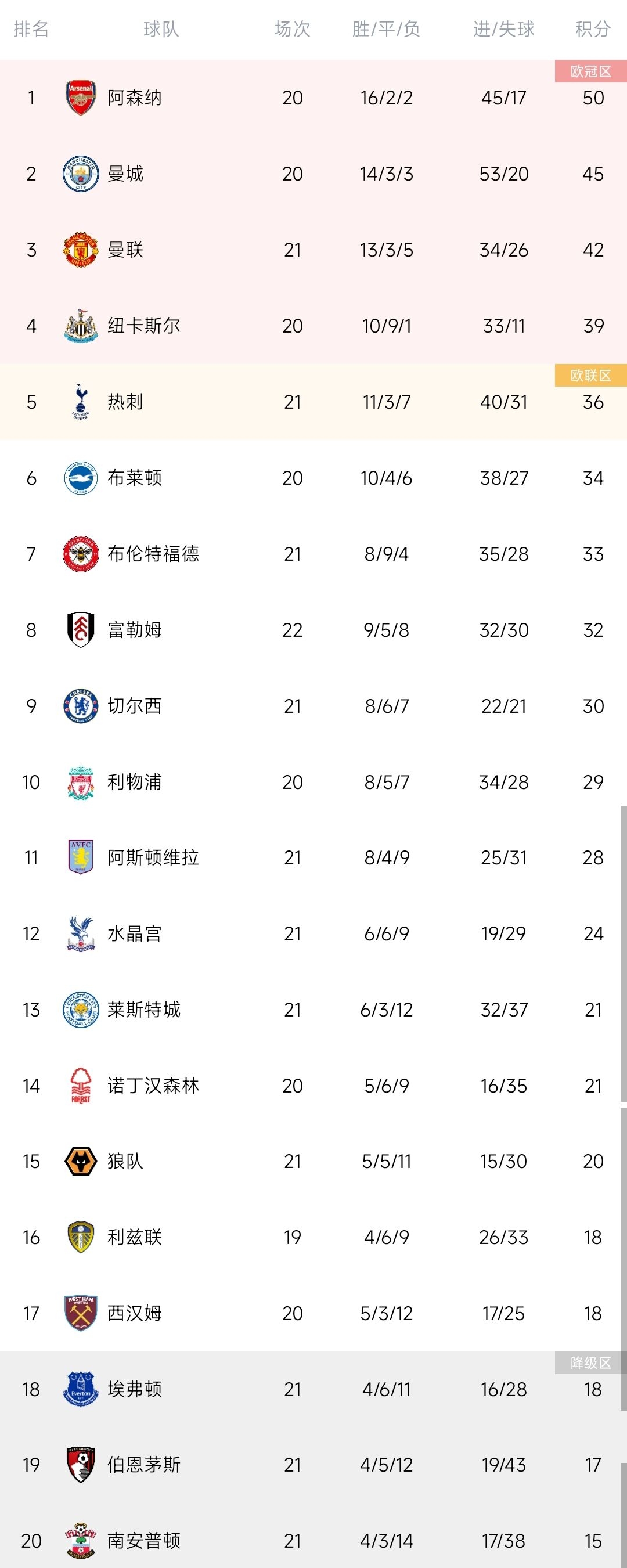Sort by the 积分 column header
Image resolution: width=627 pixels, height=1568 pixels.
click(593, 28)
